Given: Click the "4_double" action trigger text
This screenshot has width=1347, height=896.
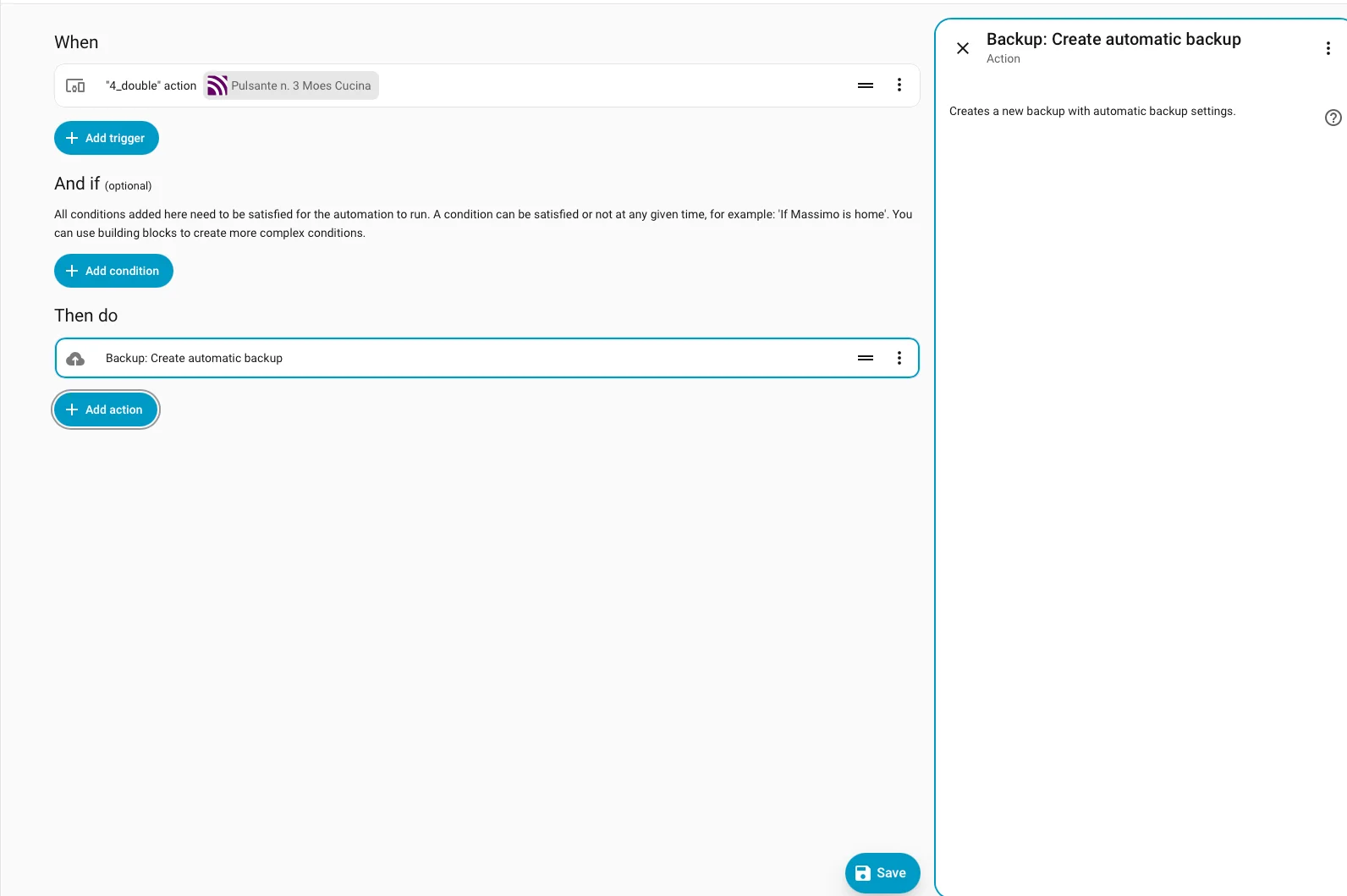Looking at the screenshot, I should 151,85.
